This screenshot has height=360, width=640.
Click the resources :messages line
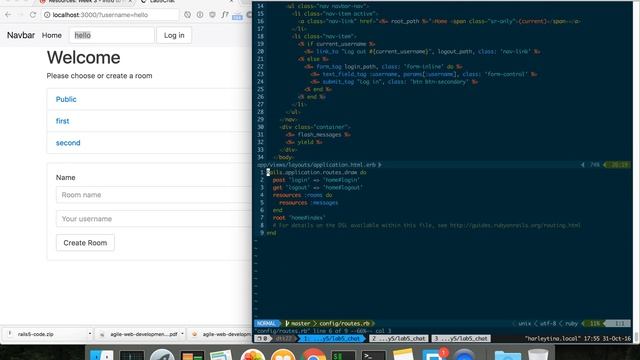(309, 203)
